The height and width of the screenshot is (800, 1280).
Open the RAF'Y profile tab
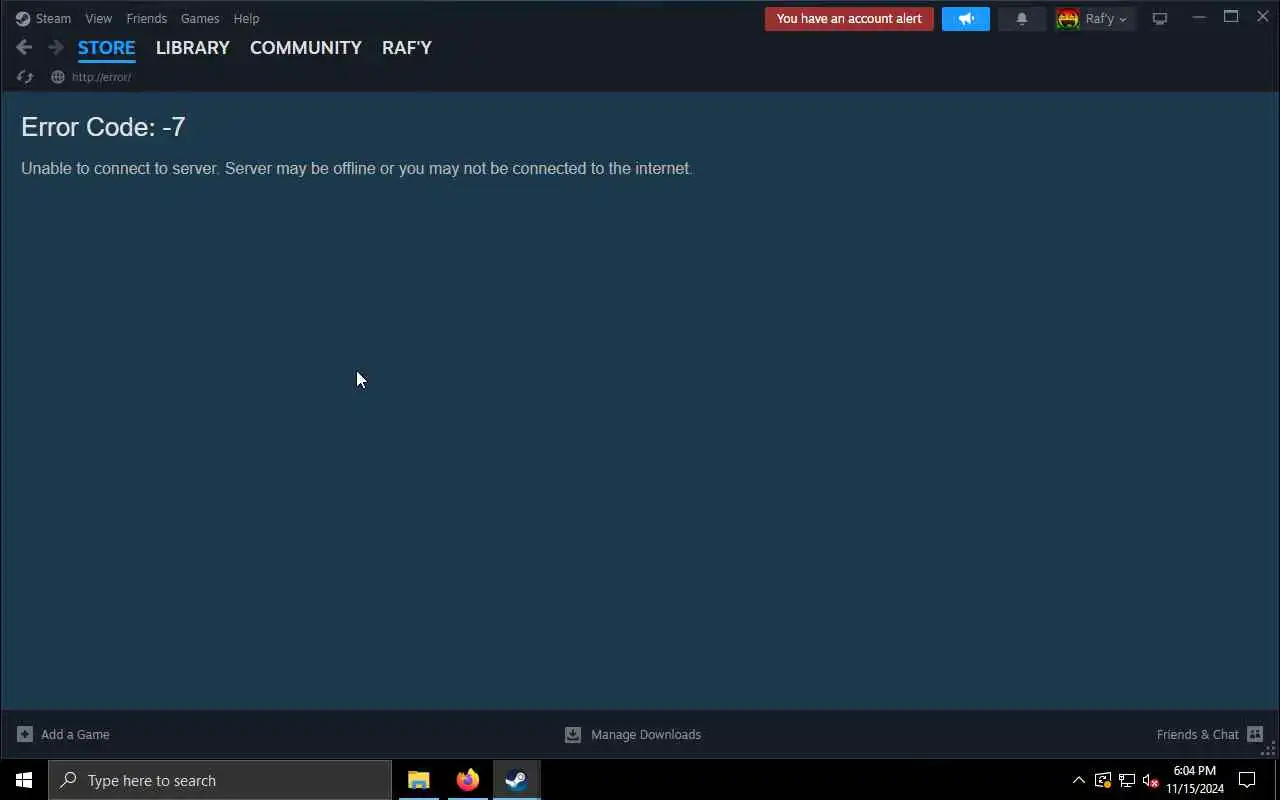tap(407, 48)
